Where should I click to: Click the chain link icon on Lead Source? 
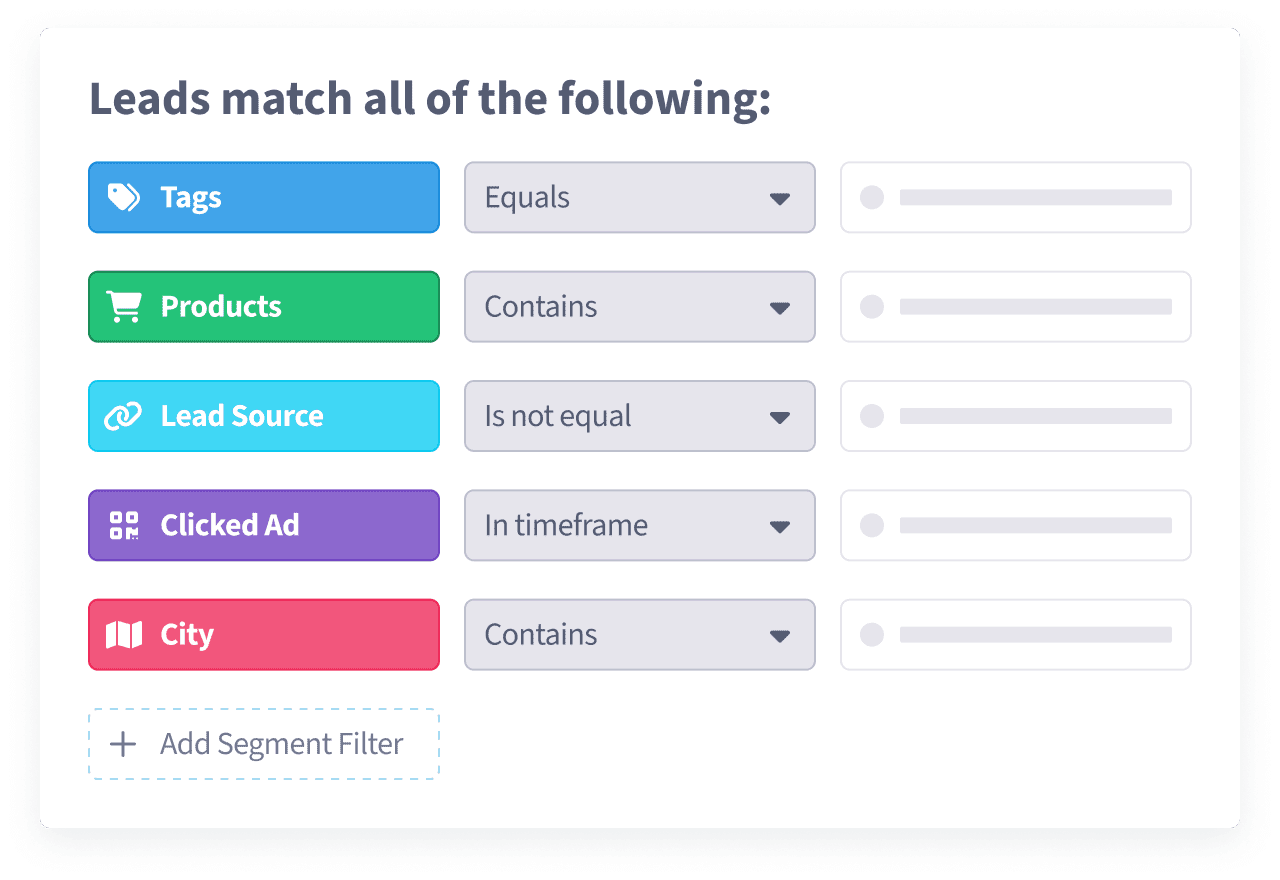click(x=123, y=416)
